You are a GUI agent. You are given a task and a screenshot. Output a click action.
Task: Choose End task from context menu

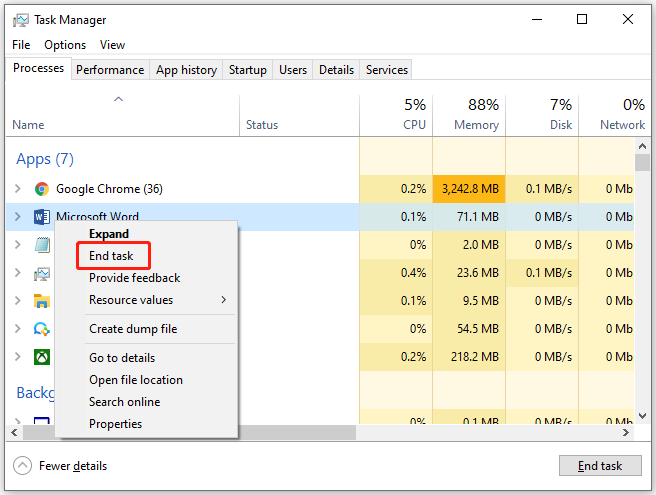pos(111,256)
